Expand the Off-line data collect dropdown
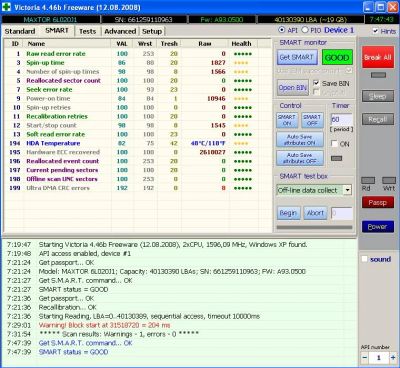The width and height of the screenshot is (400, 368). click(x=347, y=190)
